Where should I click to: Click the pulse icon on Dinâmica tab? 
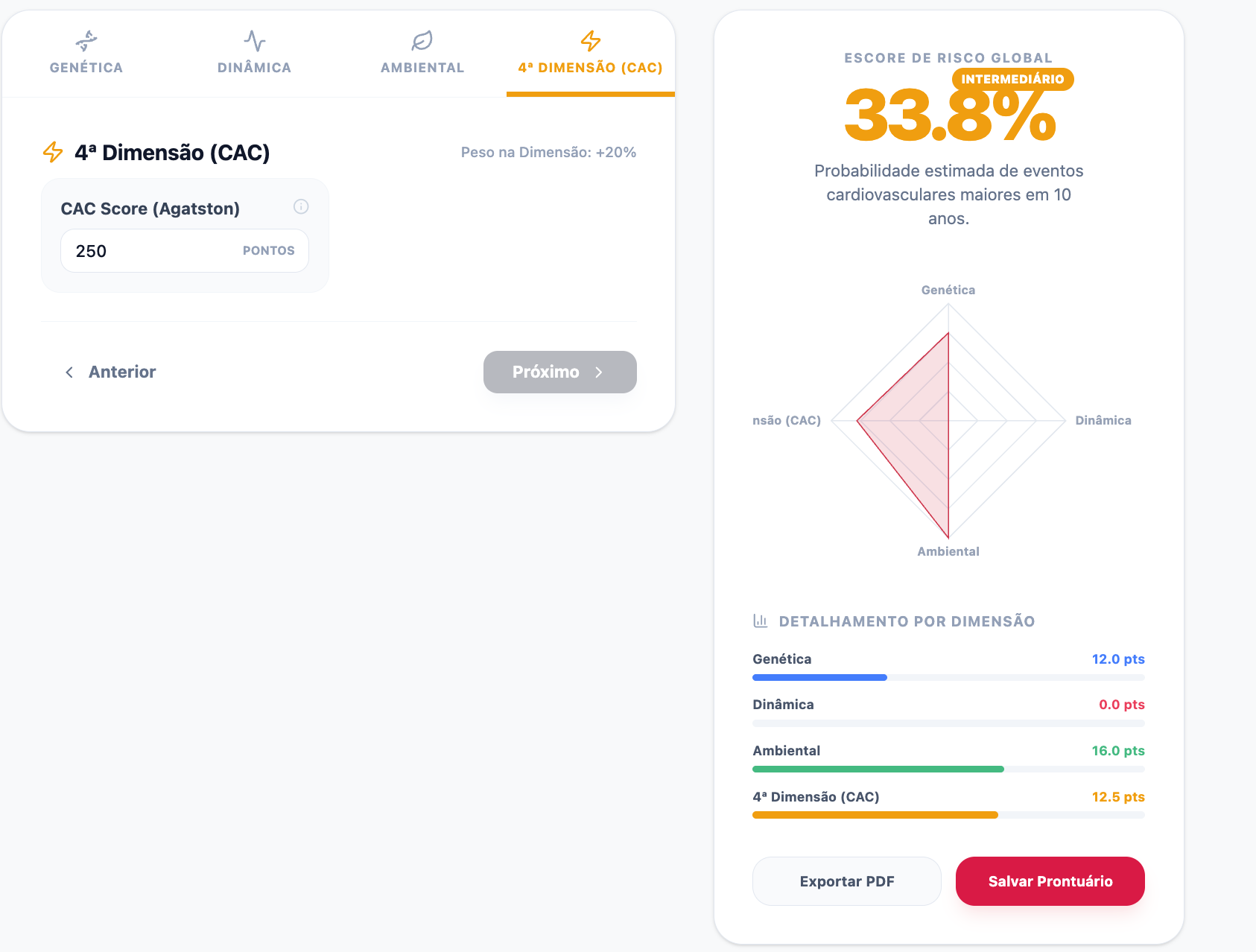pyautogui.click(x=255, y=40)
